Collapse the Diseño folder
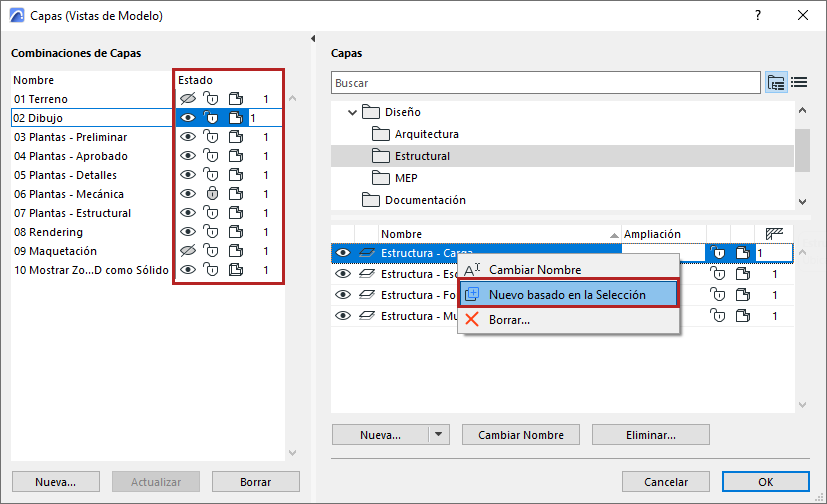Image resolution: width=827 pixels, height=504 pixels. pos(352,113)
